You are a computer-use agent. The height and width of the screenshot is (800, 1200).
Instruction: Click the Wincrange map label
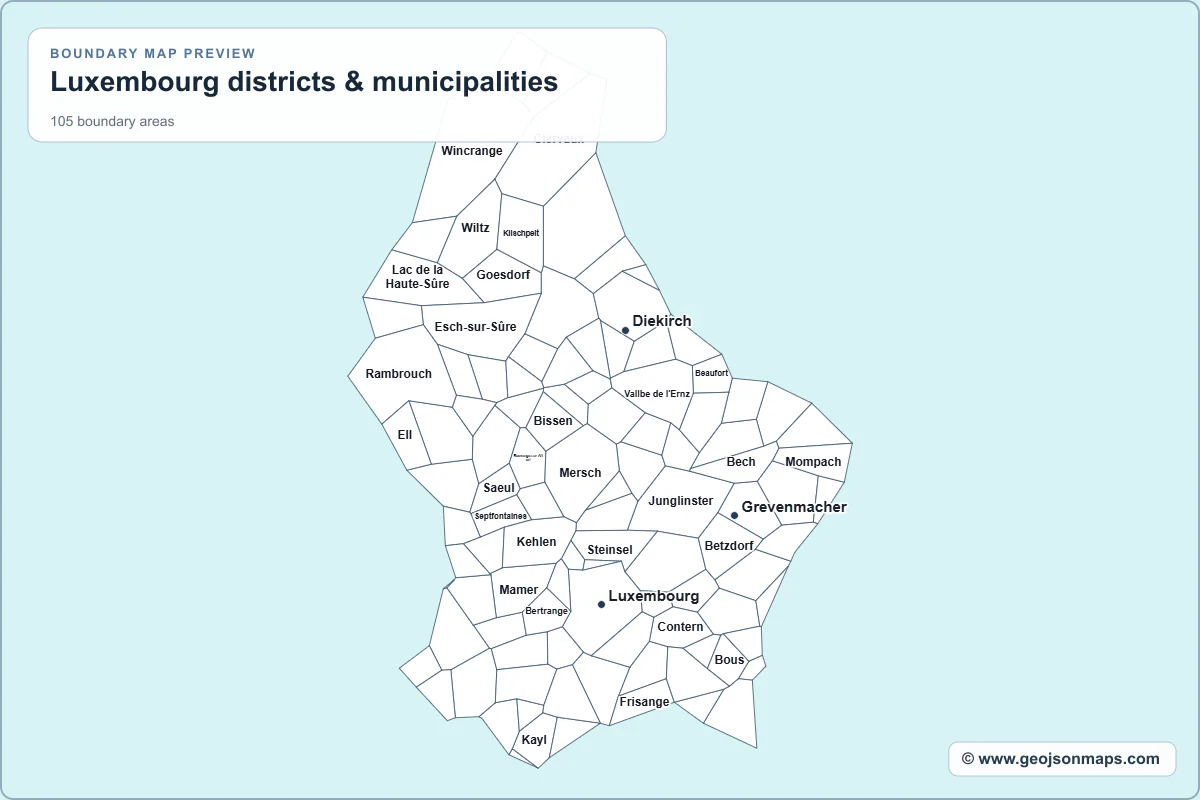point(472,151)
